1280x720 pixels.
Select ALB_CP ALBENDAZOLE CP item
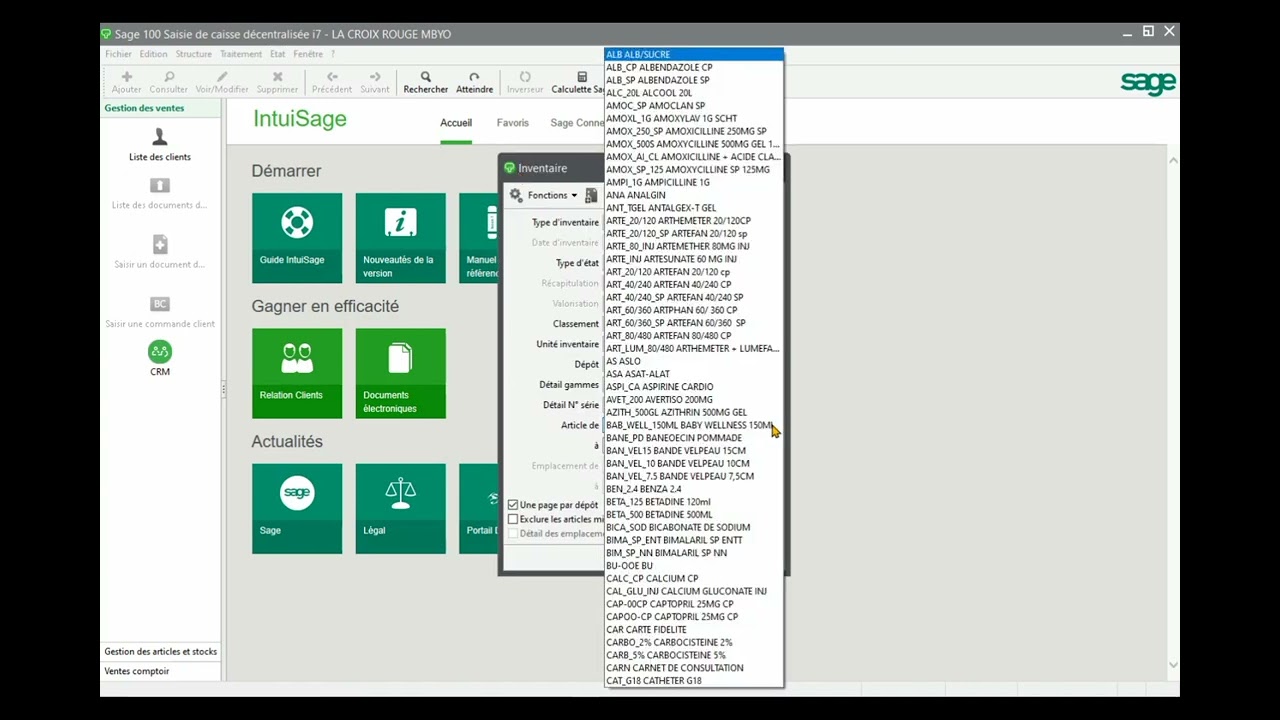(694, 68)
